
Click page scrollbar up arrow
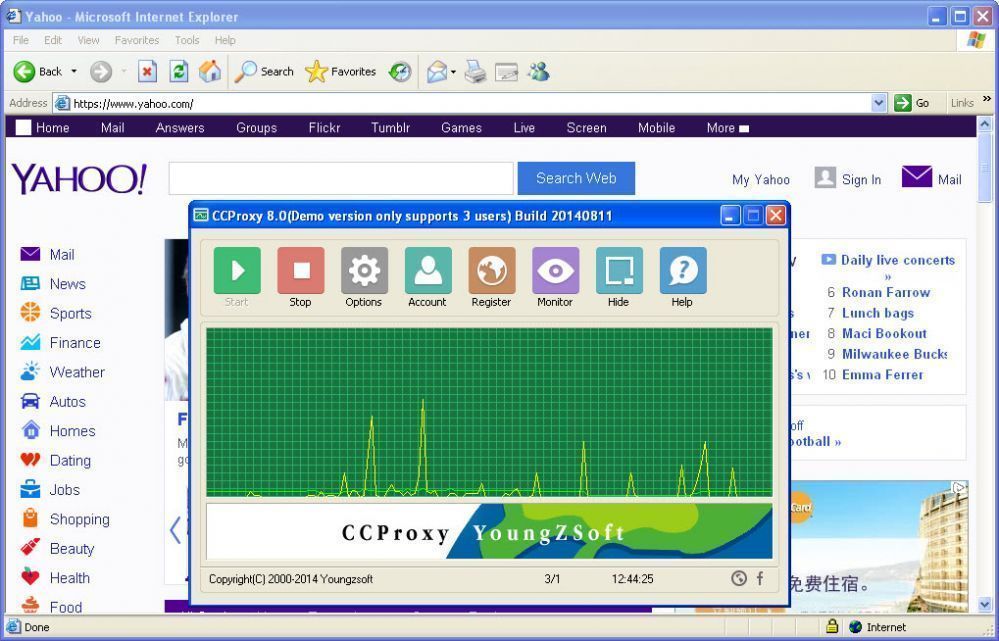coord(984,124)
